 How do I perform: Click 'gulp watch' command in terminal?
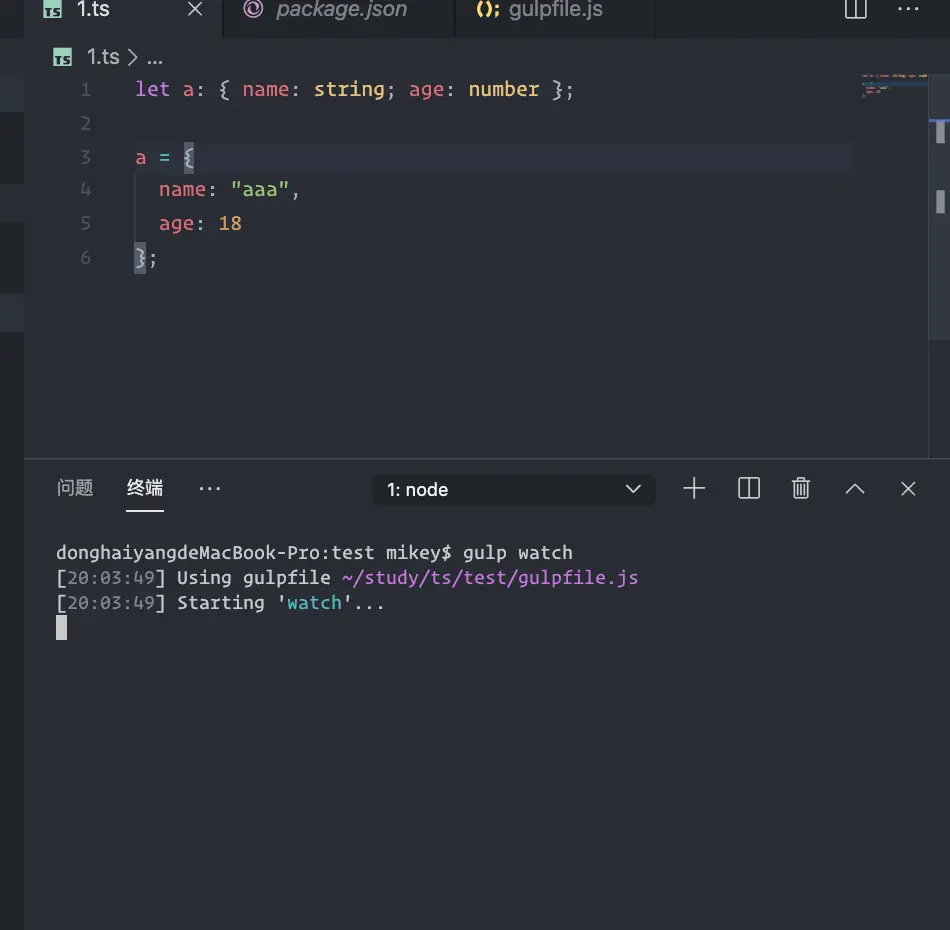click(517, 553)
